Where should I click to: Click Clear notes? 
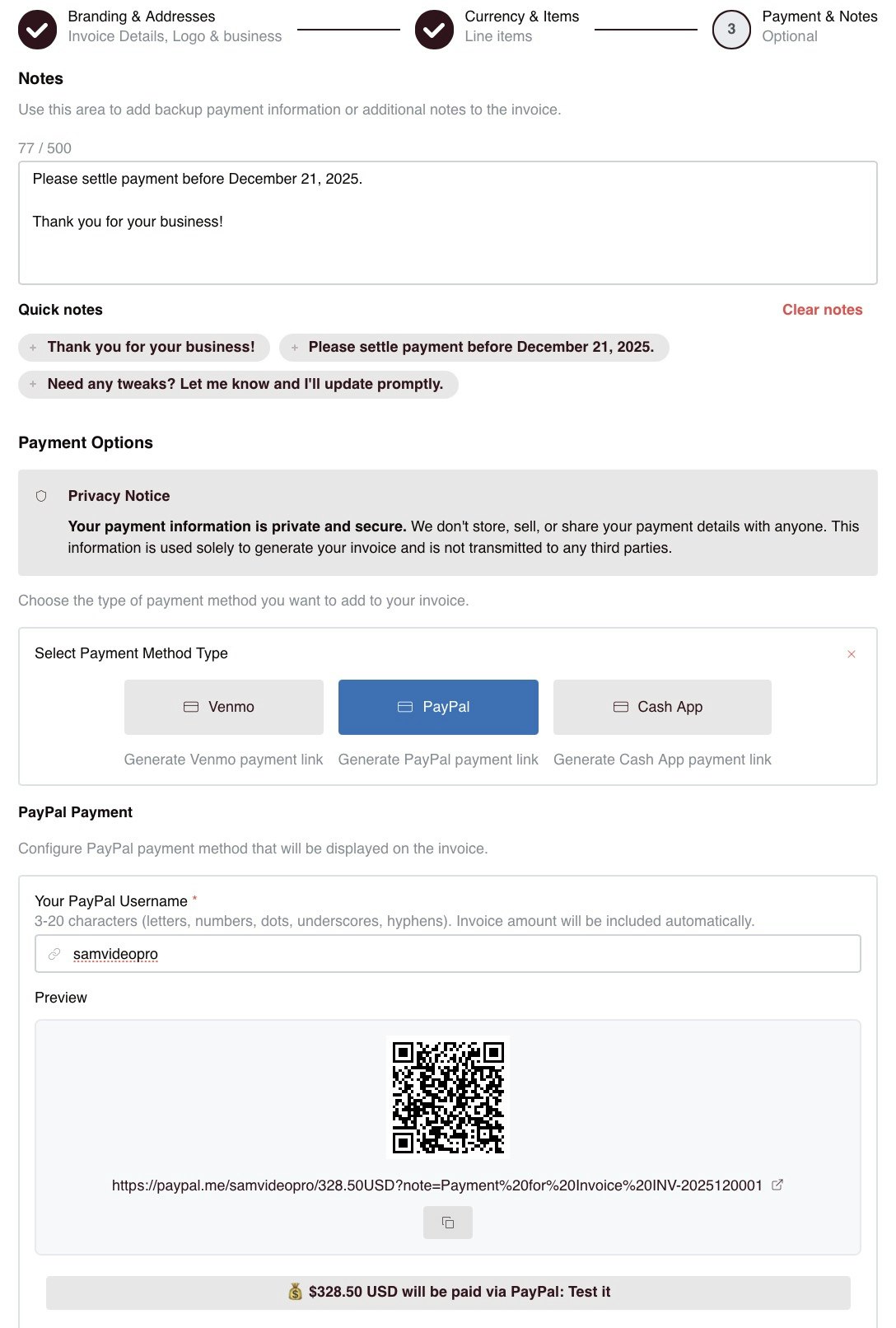[x=822, y=310]
